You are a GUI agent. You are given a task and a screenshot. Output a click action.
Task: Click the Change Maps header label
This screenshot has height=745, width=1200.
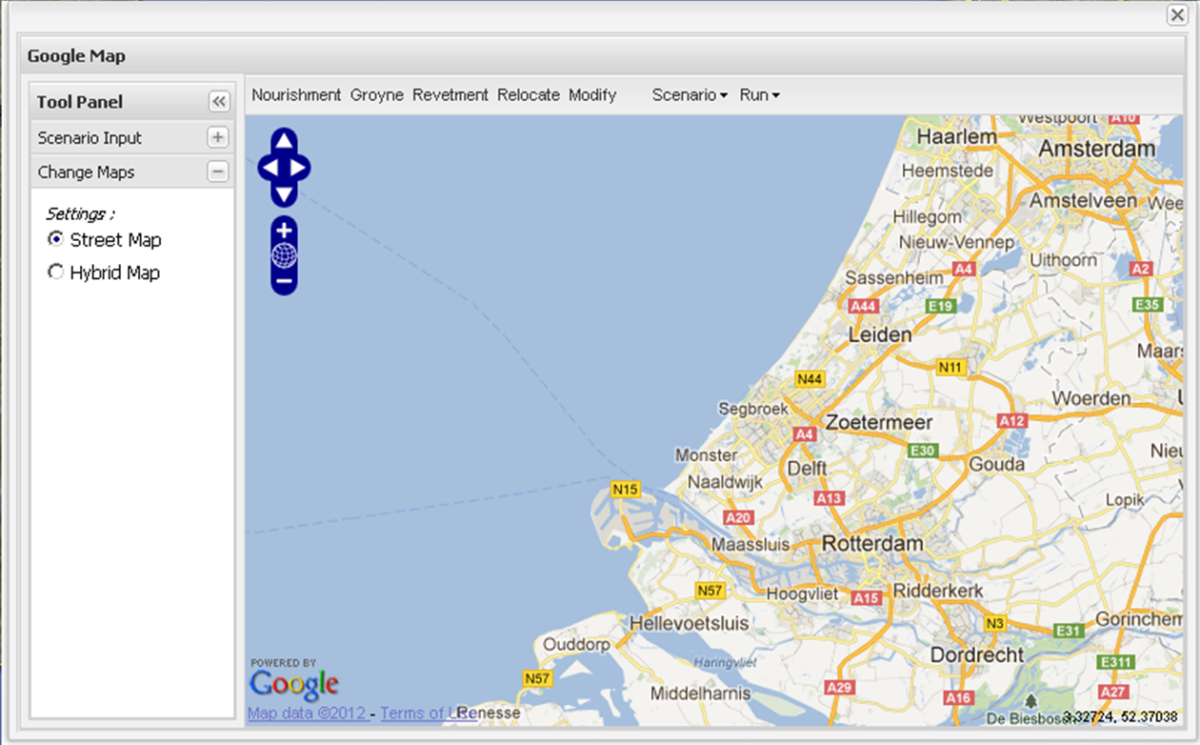86,172
